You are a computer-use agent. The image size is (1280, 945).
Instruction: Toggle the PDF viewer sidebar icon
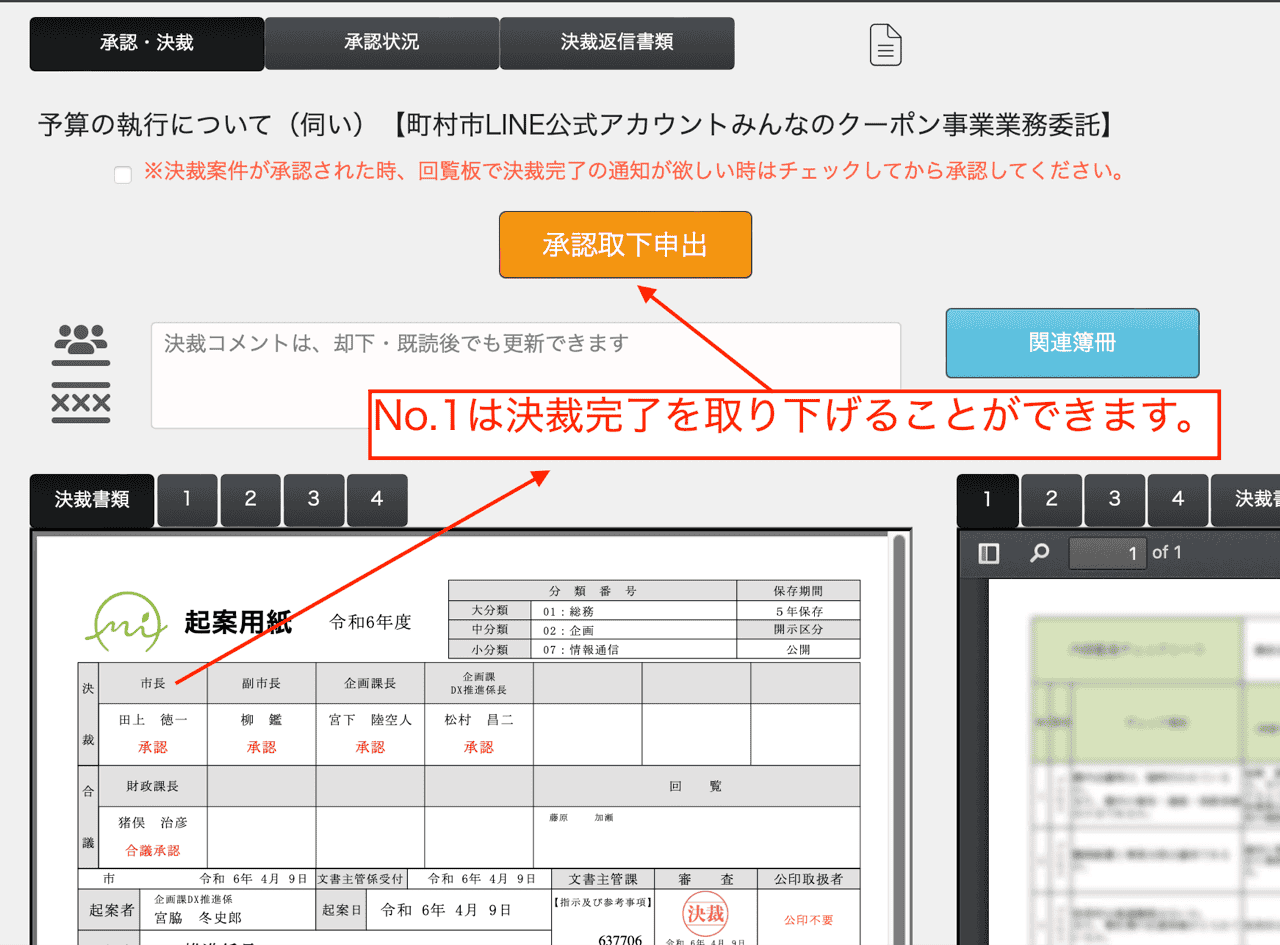click(x=989, y=553)
